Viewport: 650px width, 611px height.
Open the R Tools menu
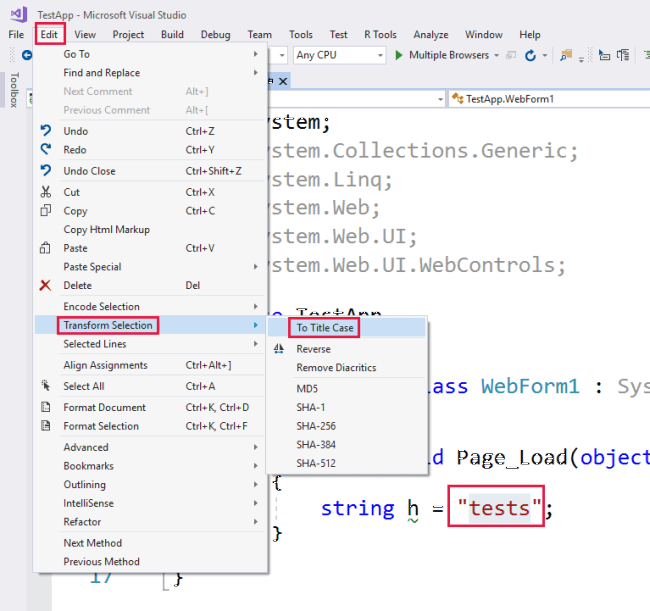[x=380, y=34]
